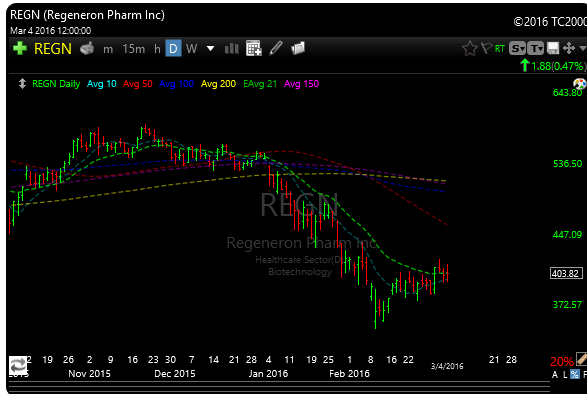Select the hourly 'h' time frame
Image resolution: width=587 pixels, height=394 pixels.
pyautogui.click(x=157, y=49)
